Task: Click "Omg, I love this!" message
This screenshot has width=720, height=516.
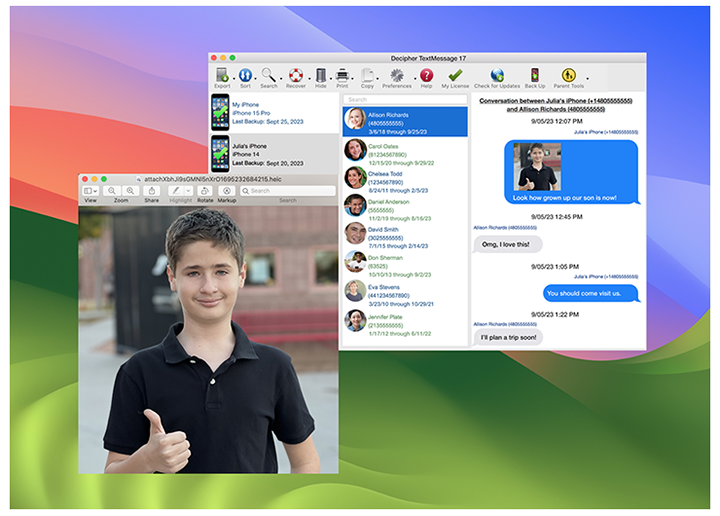Action: 507,244
